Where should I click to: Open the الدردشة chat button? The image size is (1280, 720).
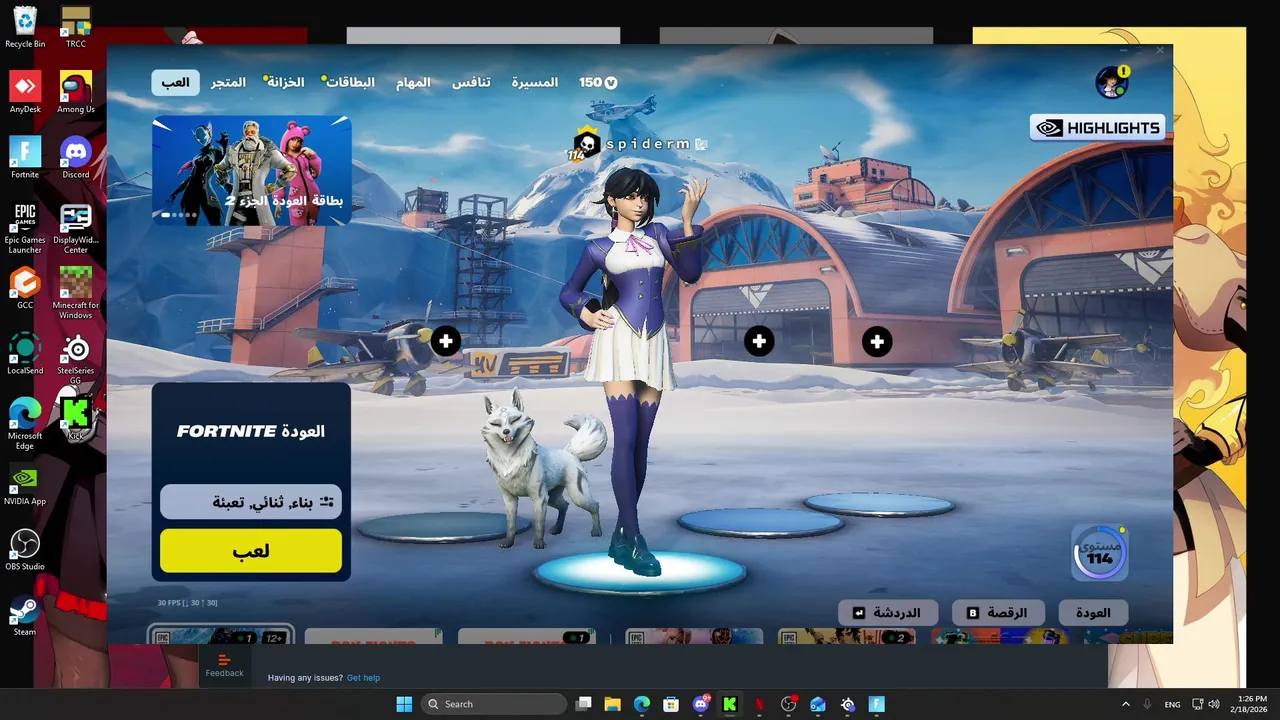pyautogui.click(x=887, y=612)
